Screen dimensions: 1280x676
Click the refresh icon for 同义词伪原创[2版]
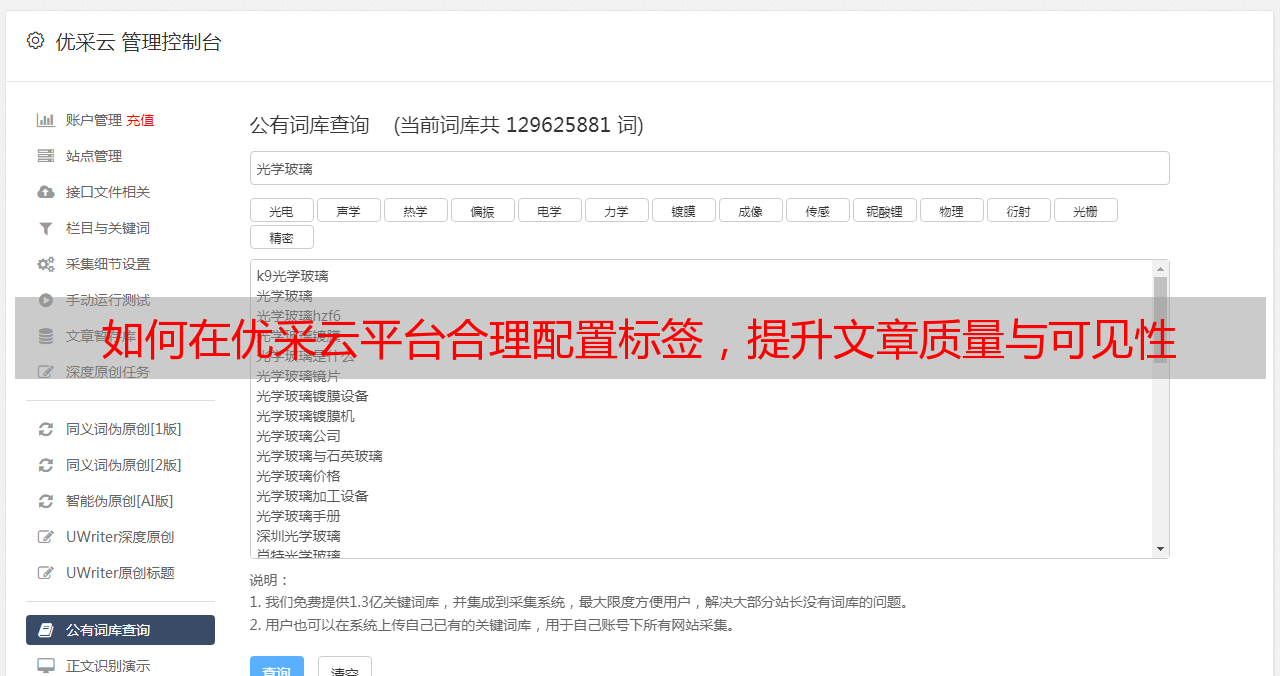[46, 465]
